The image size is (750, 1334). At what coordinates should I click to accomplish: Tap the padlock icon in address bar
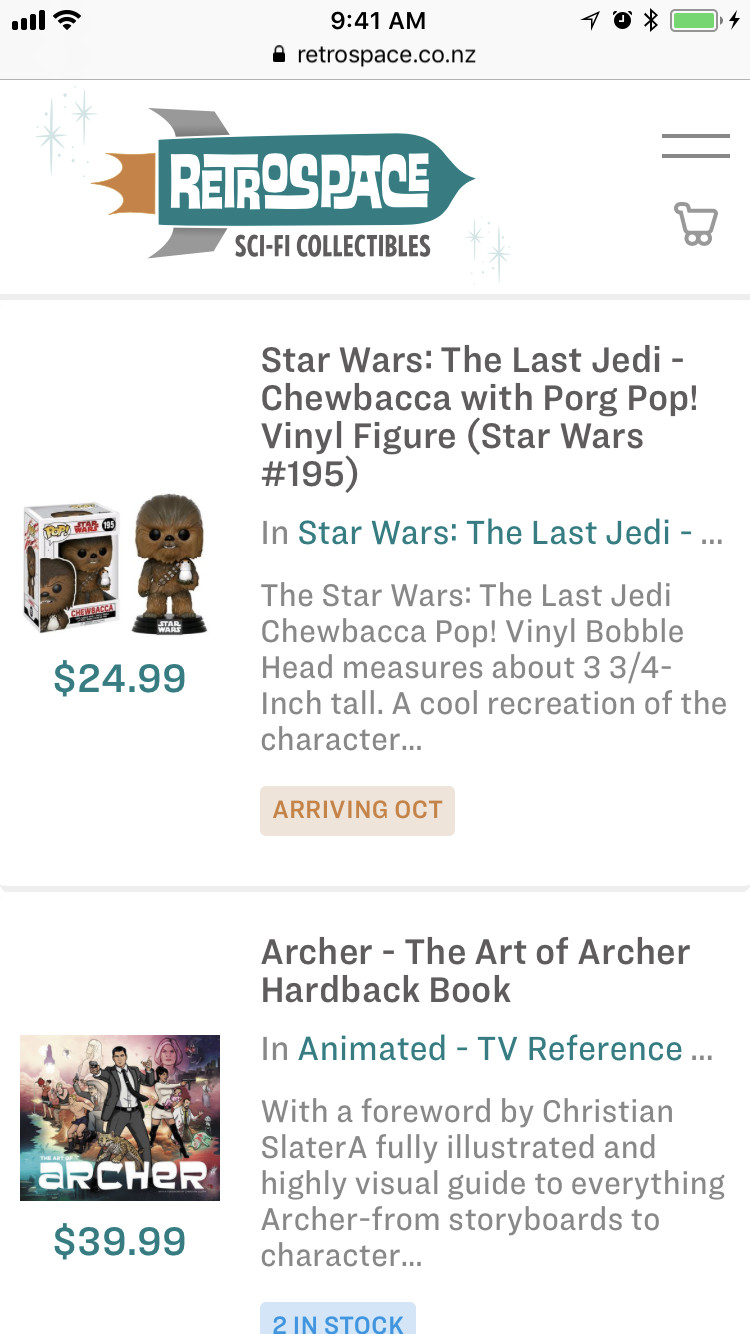tap(279, 54)
